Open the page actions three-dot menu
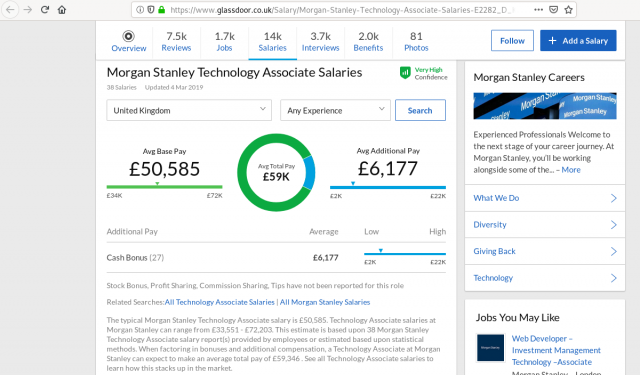 pos(538,9)
